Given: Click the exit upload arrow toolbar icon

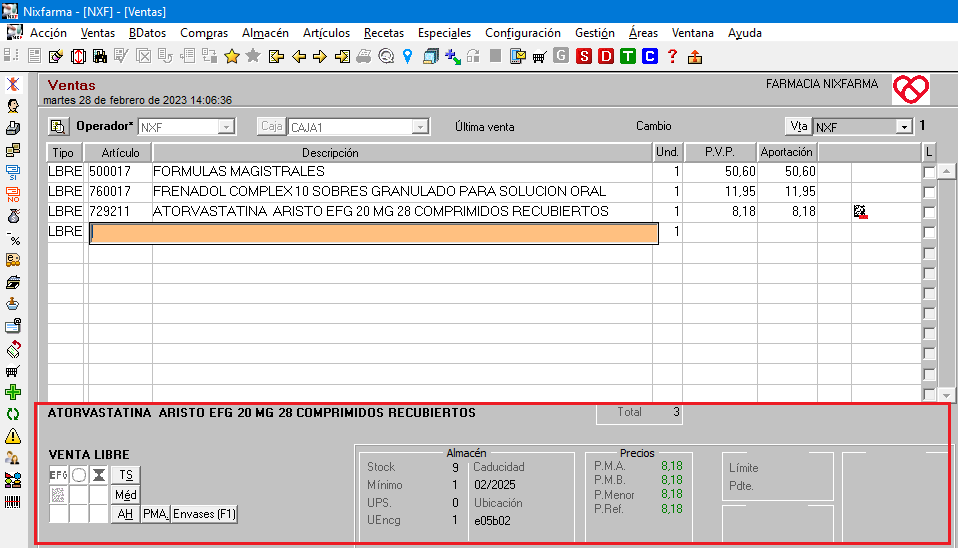Looking at the screenshot, I should click(695, 57).
